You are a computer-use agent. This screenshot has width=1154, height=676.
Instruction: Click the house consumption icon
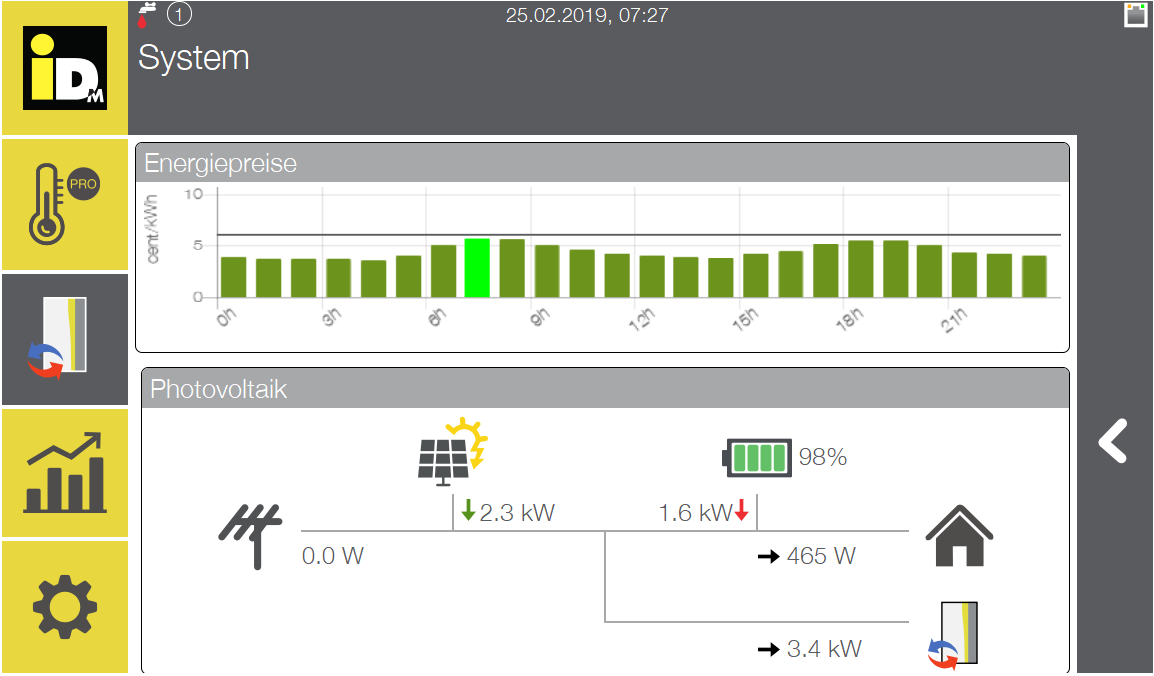[959, 536]
